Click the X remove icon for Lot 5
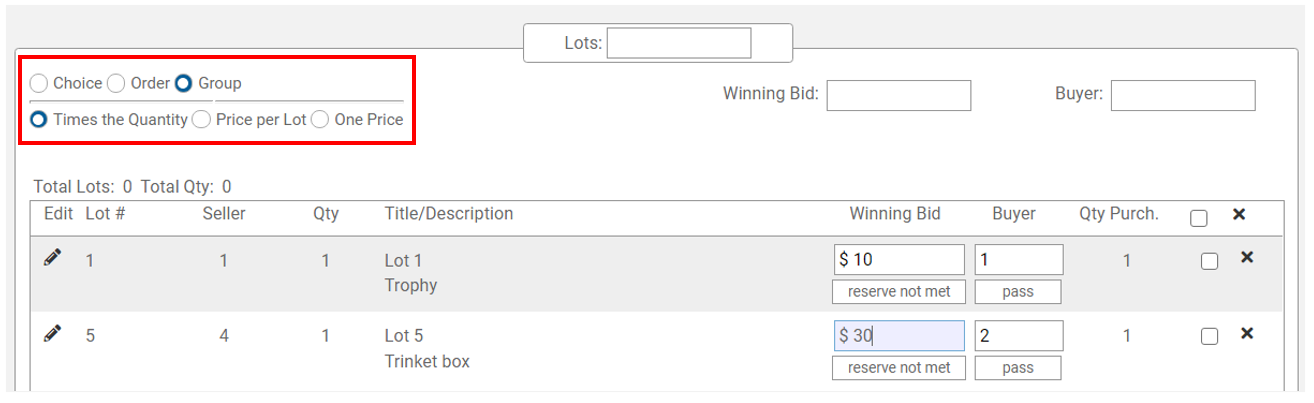Screen dimensions: 1314x403 click(x=1246, y=334)
